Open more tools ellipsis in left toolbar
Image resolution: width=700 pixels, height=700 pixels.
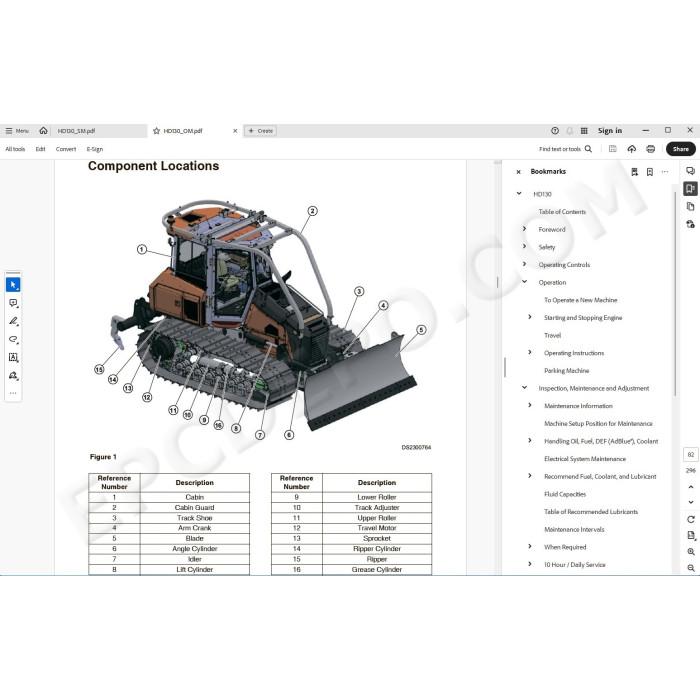pyautogui.click(x=13, y=393)
